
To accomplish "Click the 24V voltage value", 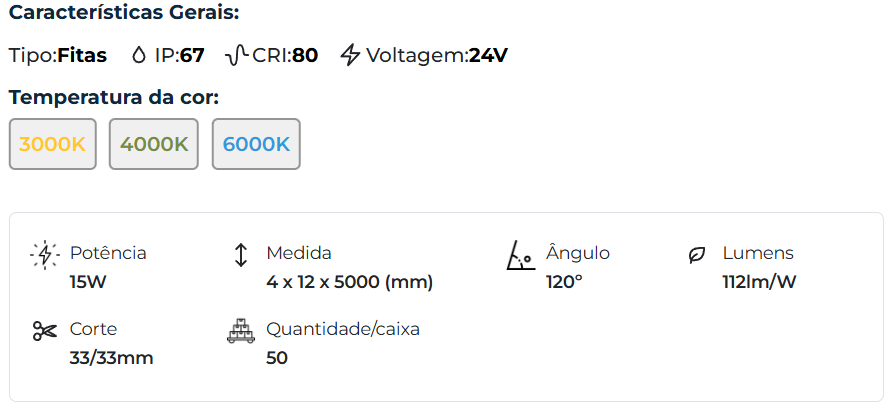I will click(x=488, y=55).
